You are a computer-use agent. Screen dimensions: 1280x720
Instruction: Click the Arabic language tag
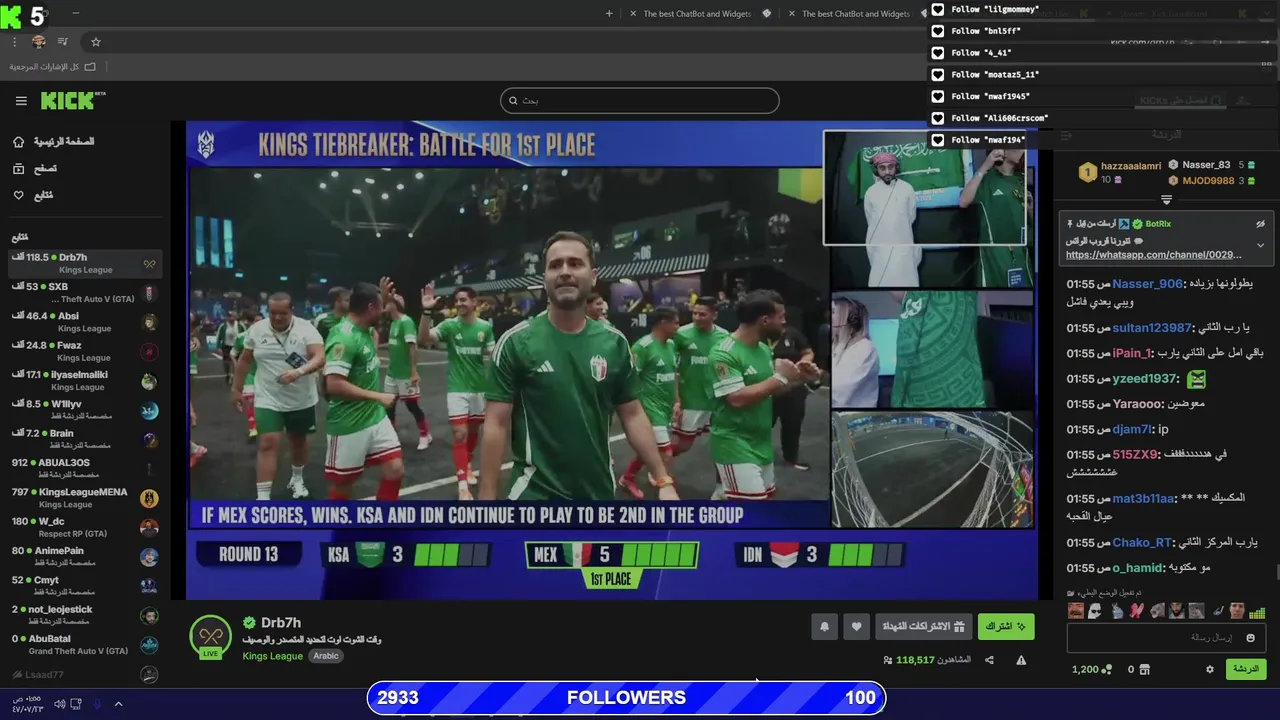(326, 656)
